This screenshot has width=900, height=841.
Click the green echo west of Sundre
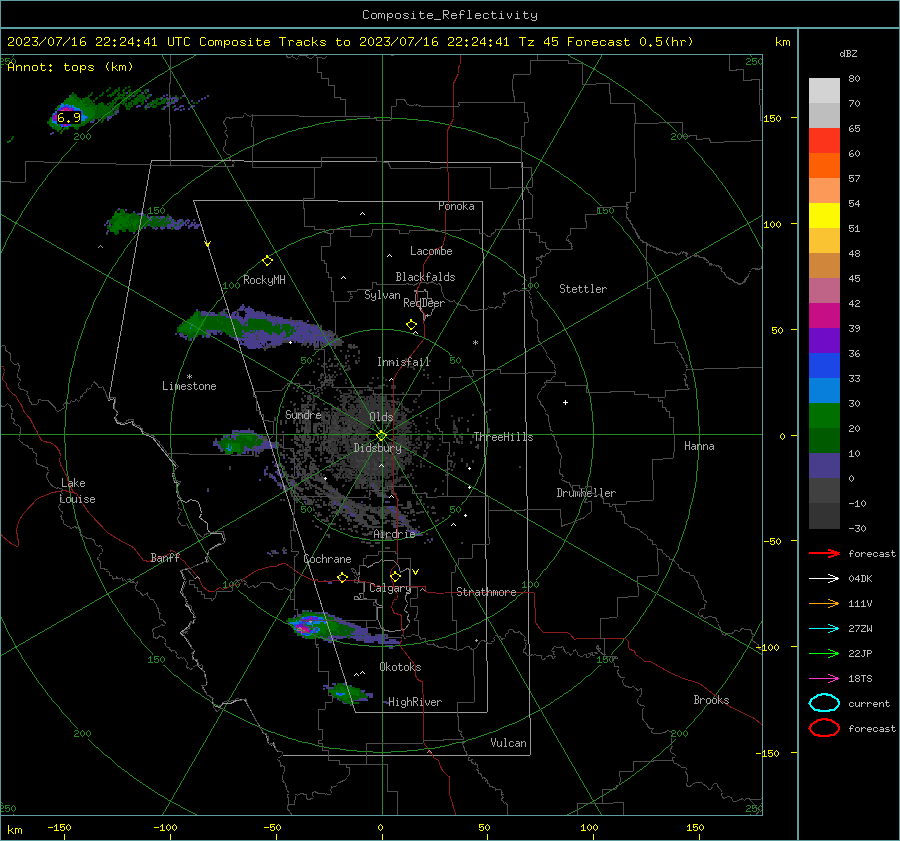243,442
